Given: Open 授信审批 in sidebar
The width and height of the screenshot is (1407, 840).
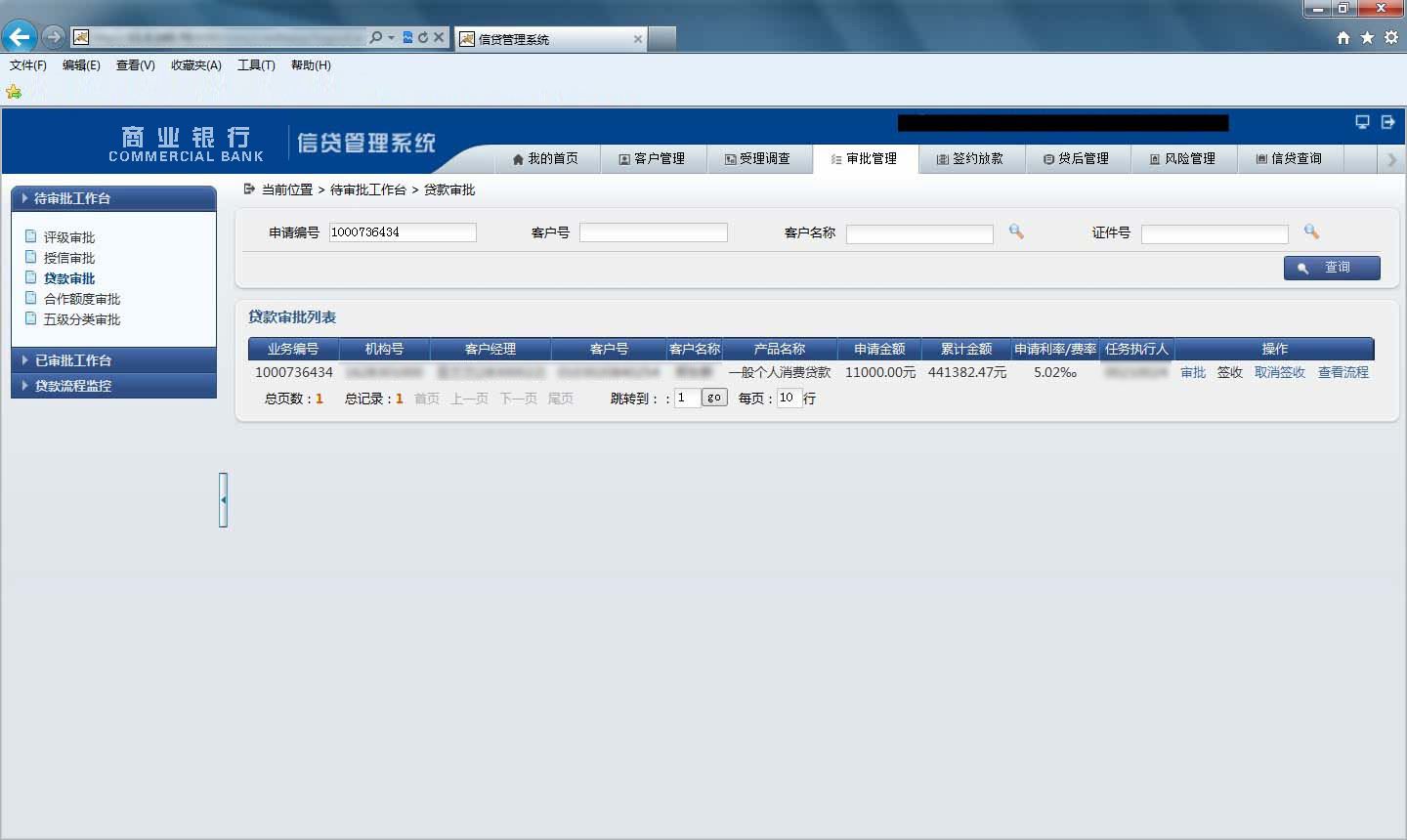Looking at the screenshot, I should pyautogui.click(x=69, y=258).
